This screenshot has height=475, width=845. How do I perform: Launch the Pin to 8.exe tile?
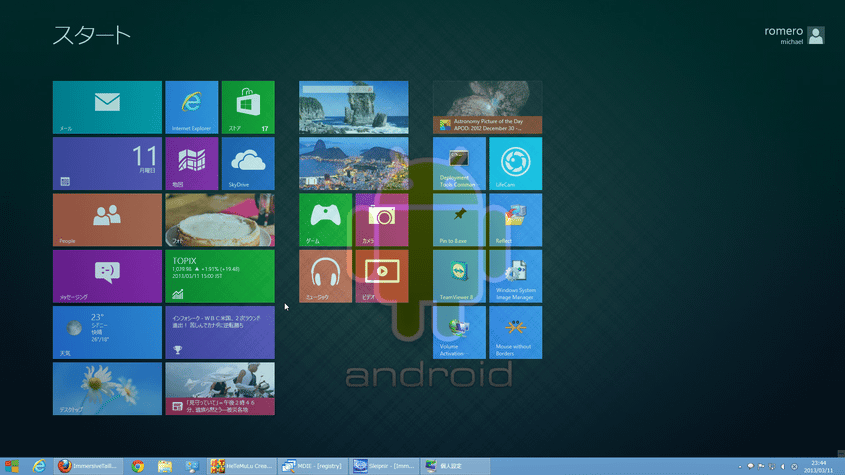tap(459, 220)
